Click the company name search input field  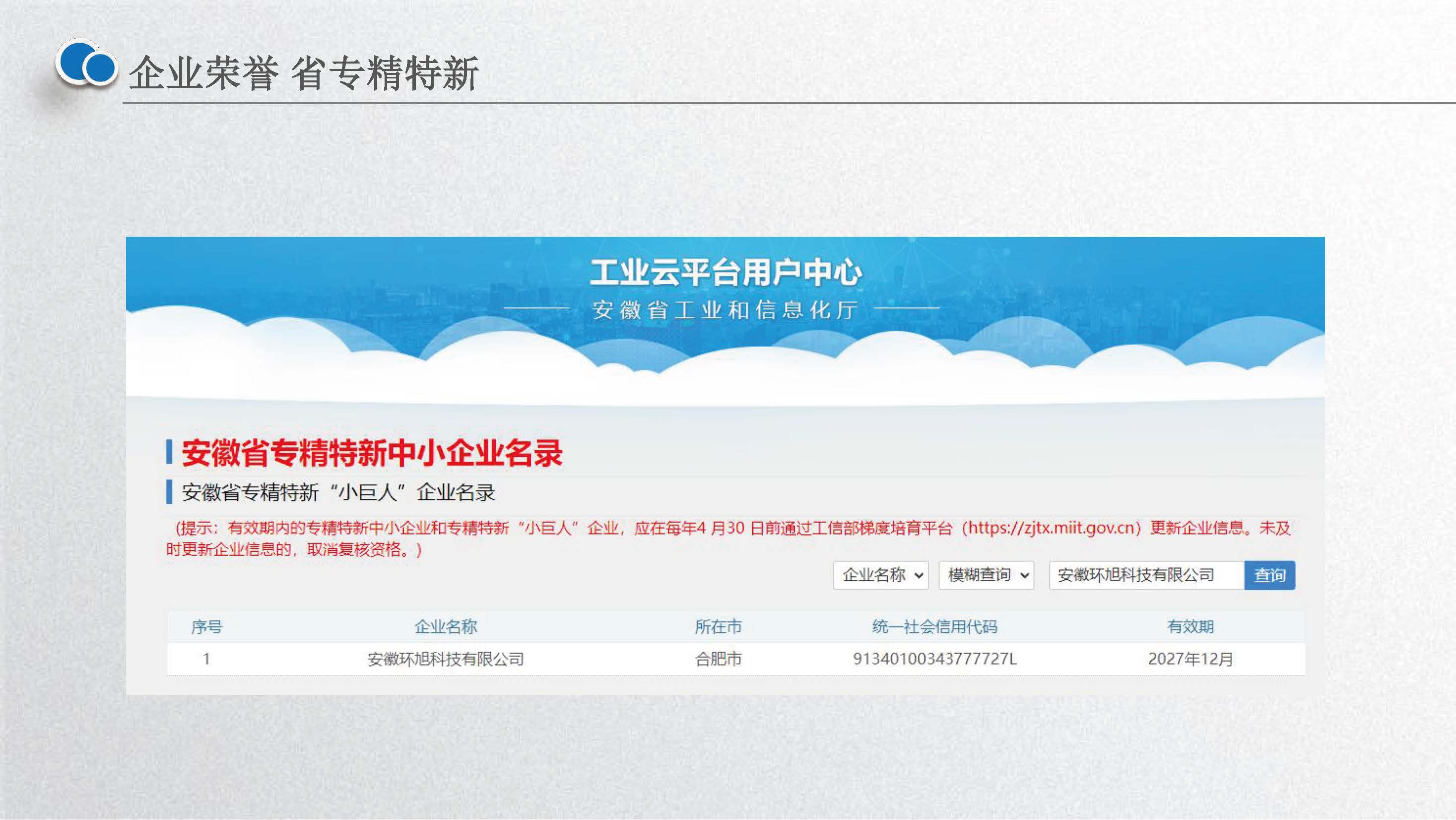pos(1147,575)
